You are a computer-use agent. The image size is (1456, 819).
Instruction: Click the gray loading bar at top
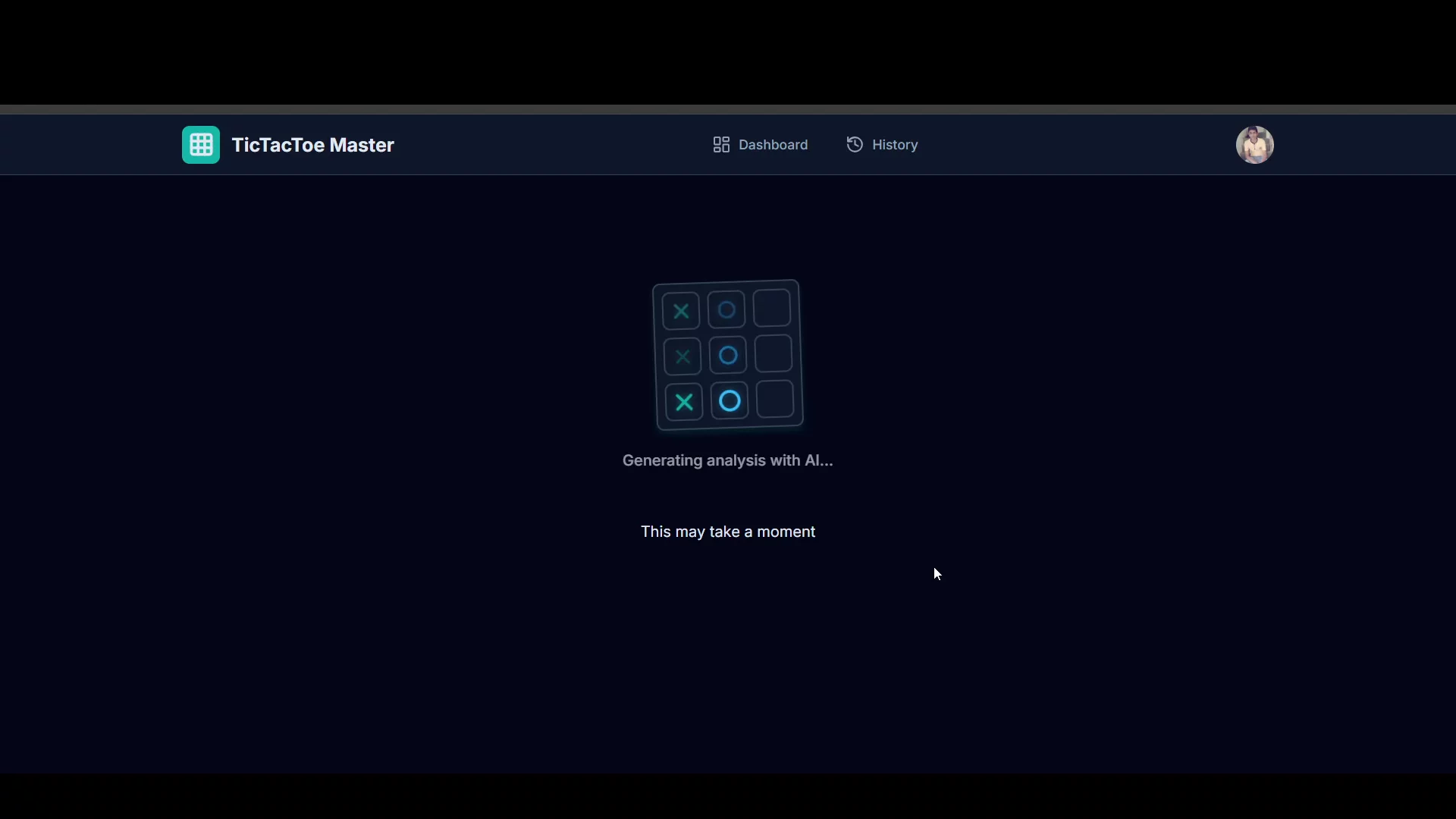click(x=728, y=110)
